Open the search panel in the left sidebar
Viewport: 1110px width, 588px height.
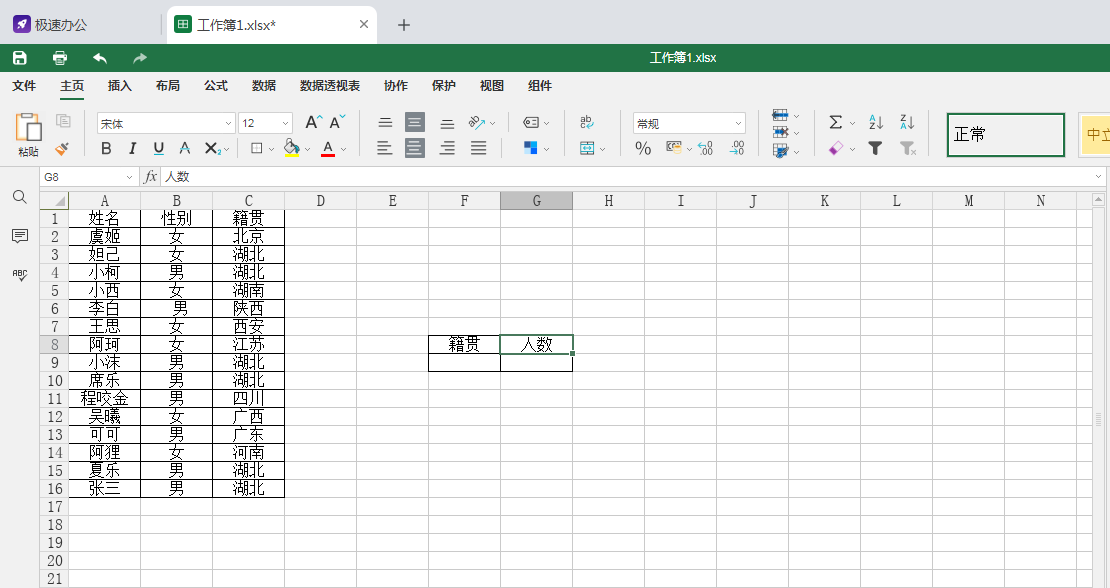coord(20,197)
